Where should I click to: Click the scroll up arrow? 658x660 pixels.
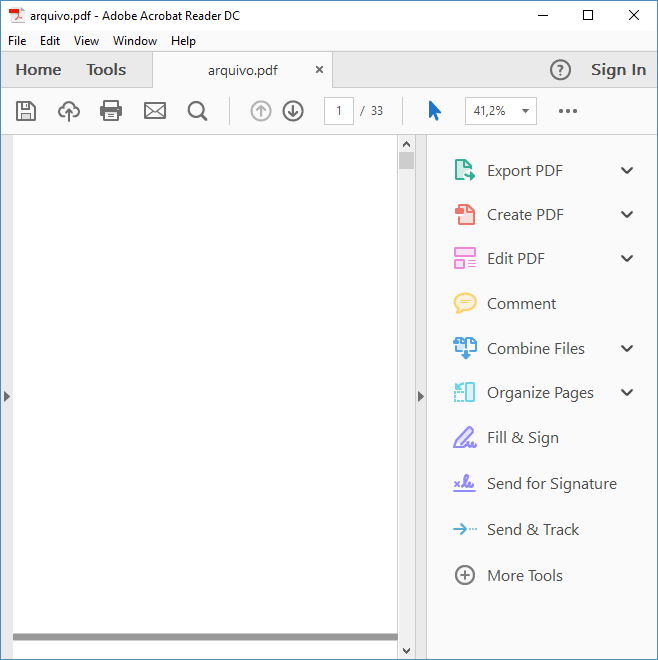point(406,144)
